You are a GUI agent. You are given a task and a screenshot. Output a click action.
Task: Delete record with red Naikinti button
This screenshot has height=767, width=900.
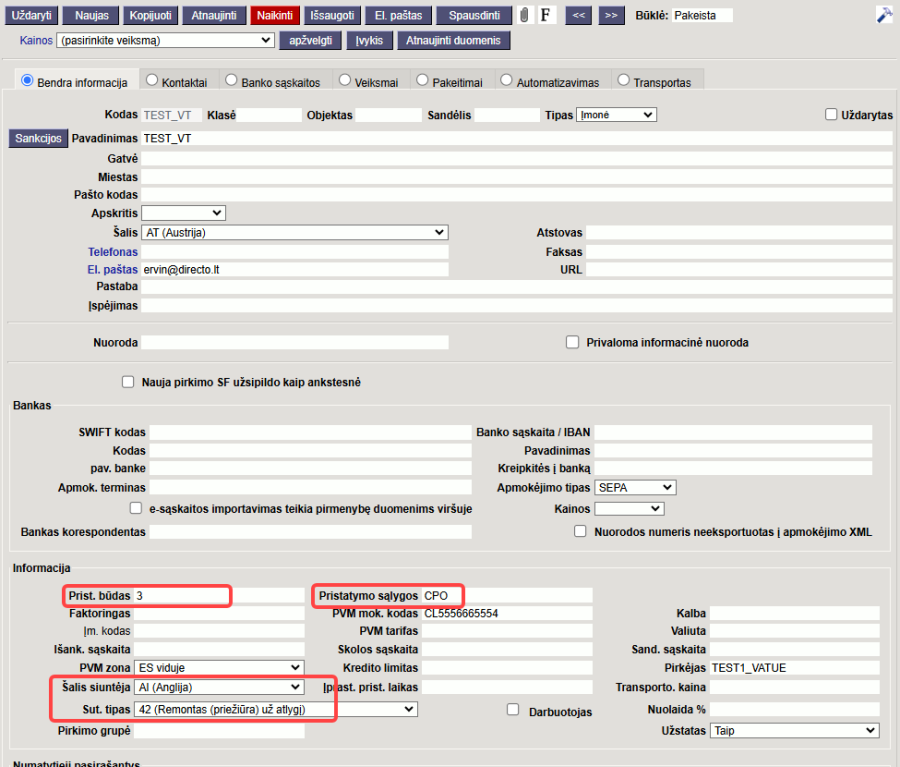coord(275,16)
